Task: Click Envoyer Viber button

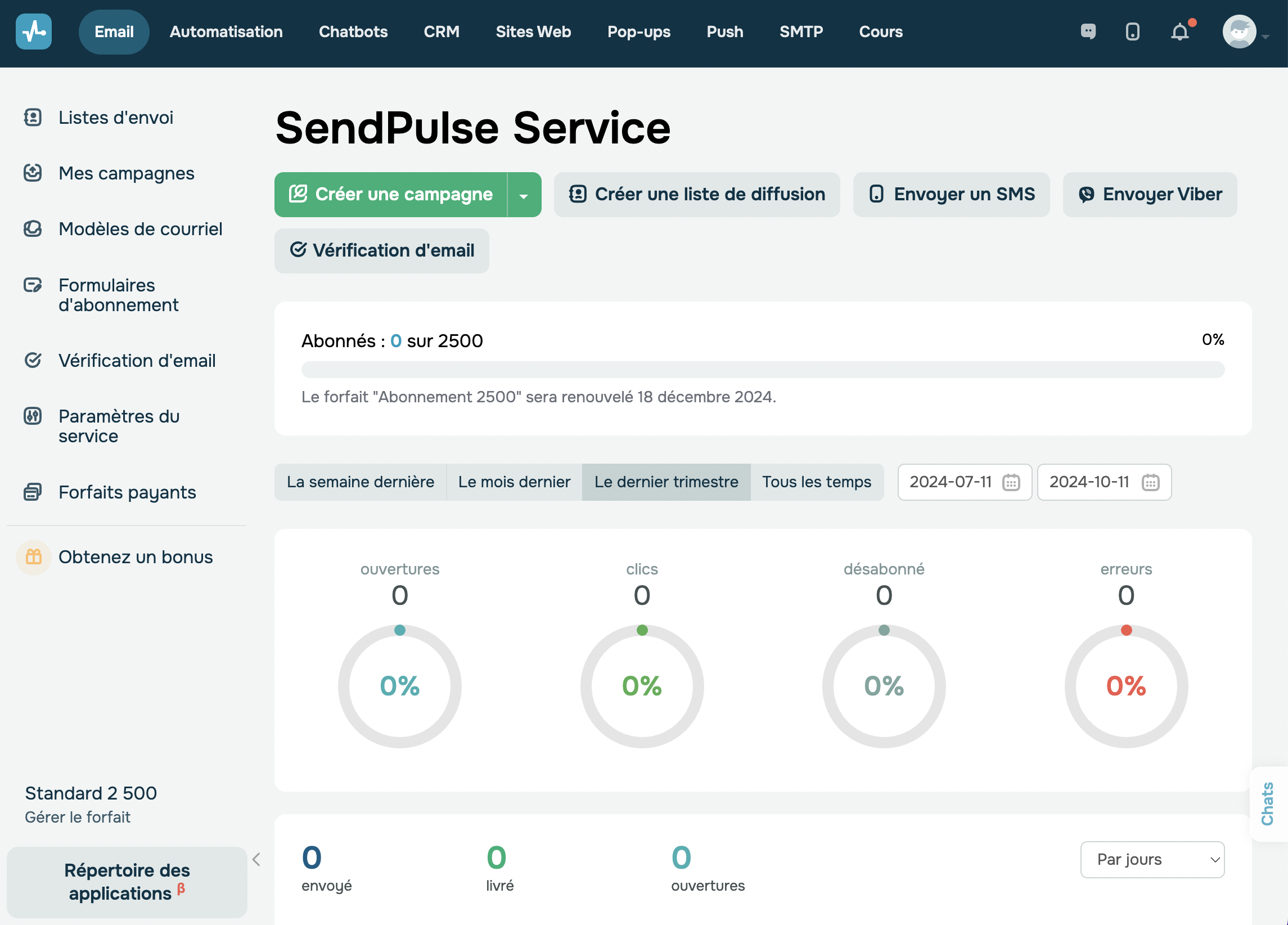Action: (1150, 195)
